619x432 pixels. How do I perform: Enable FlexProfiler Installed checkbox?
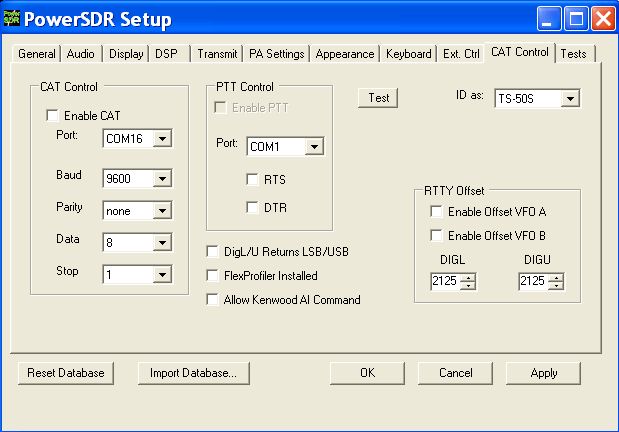(x=213, y=275)
